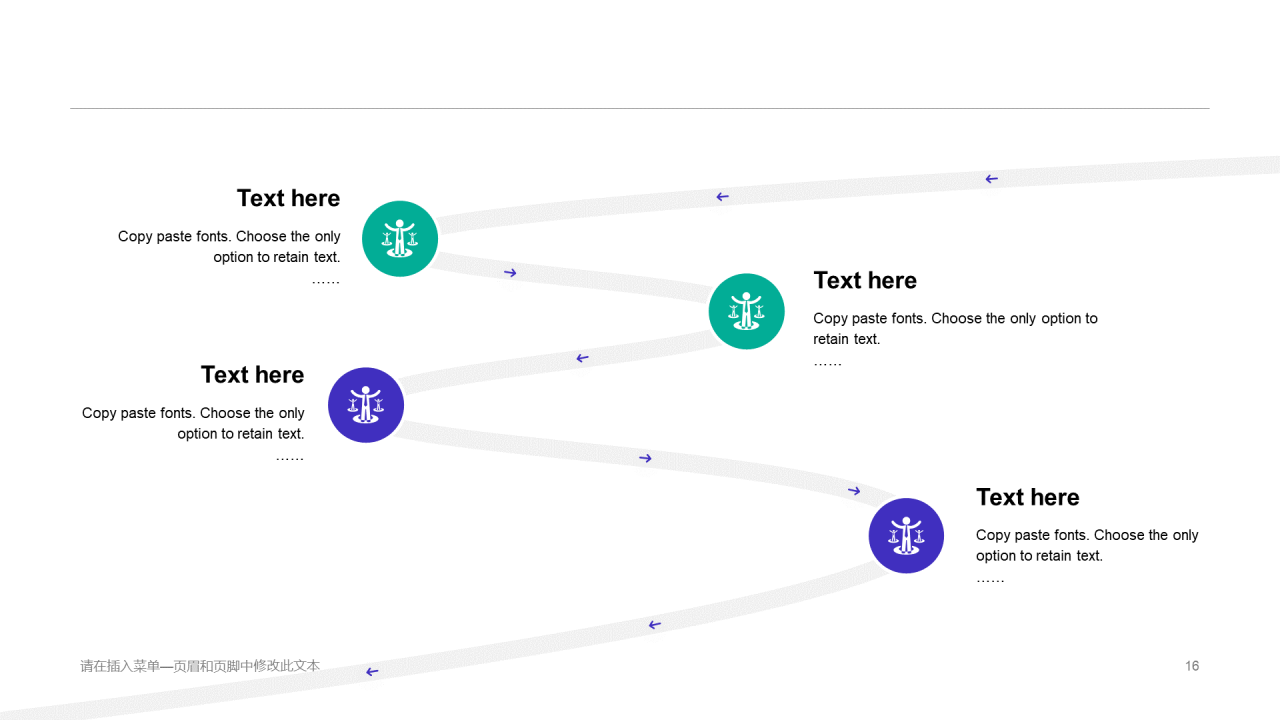Image resolution: width=1280 pixels, height=720 pixels.
Task: Select 'Copy paste fonts' paragraph left of green icon
Action: (229, 258)
